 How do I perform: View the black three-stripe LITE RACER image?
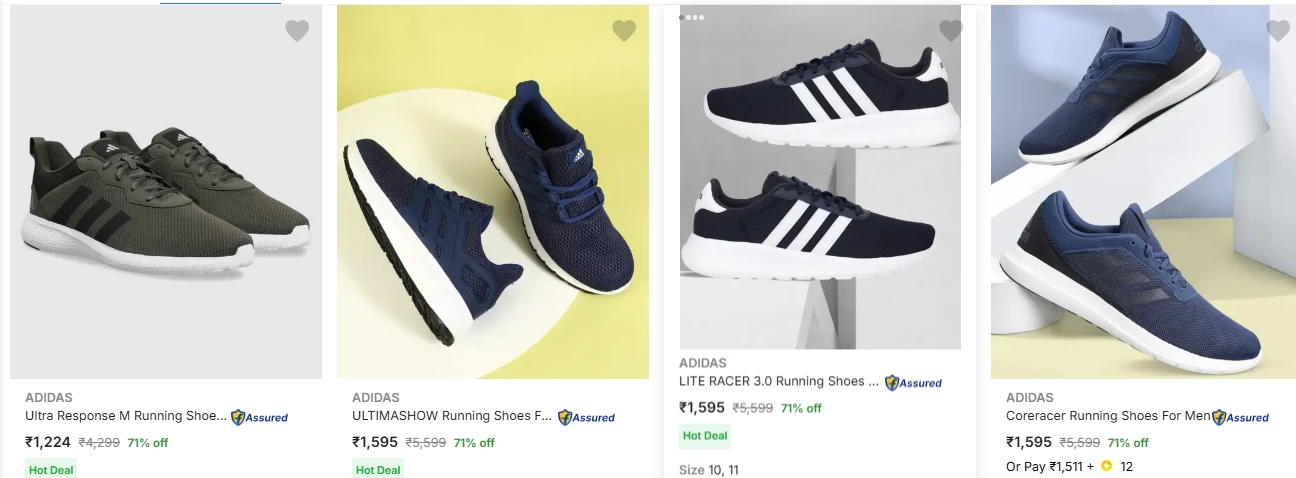point(820,180)
